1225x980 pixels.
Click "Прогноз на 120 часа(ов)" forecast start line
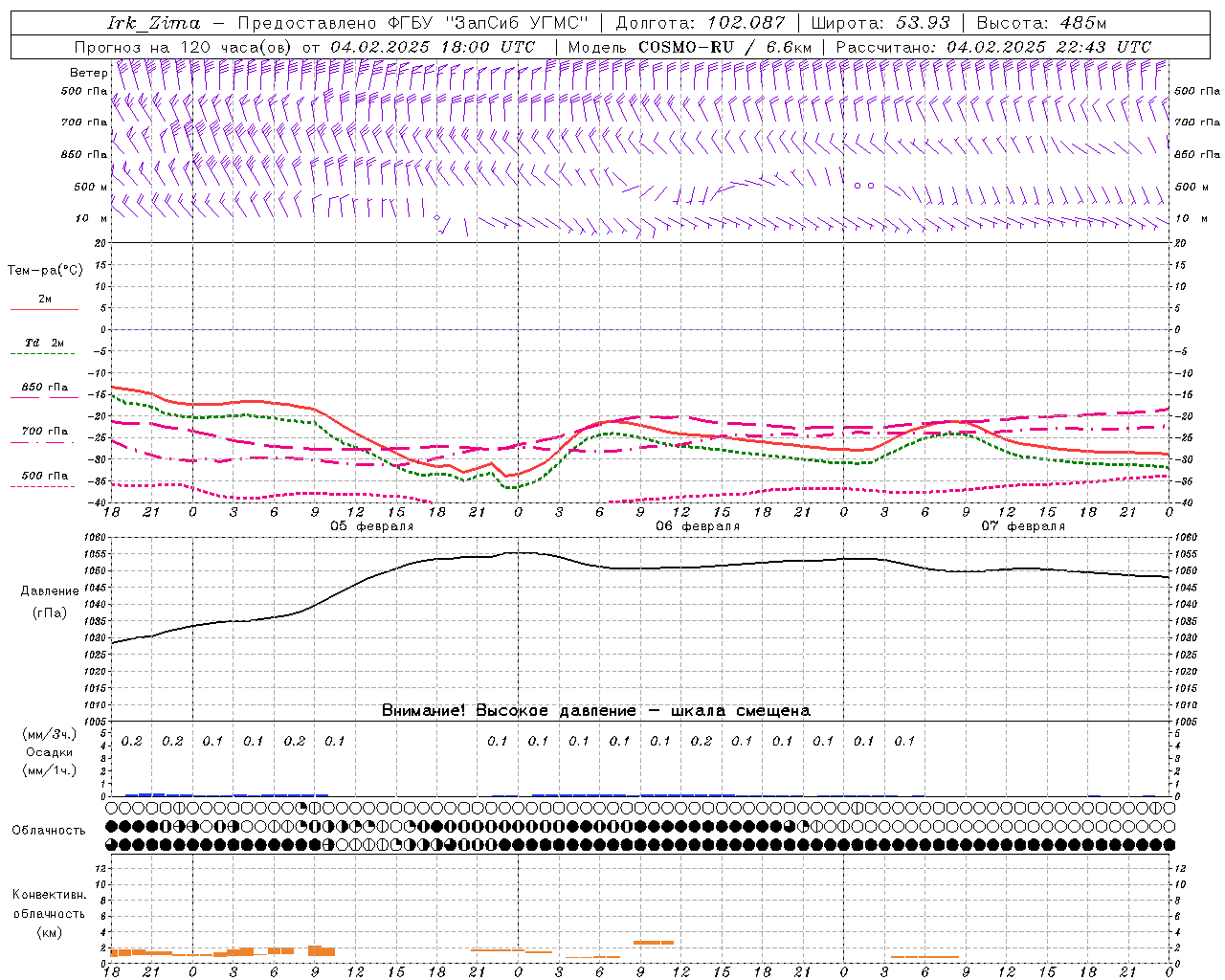tap(304, 47)
